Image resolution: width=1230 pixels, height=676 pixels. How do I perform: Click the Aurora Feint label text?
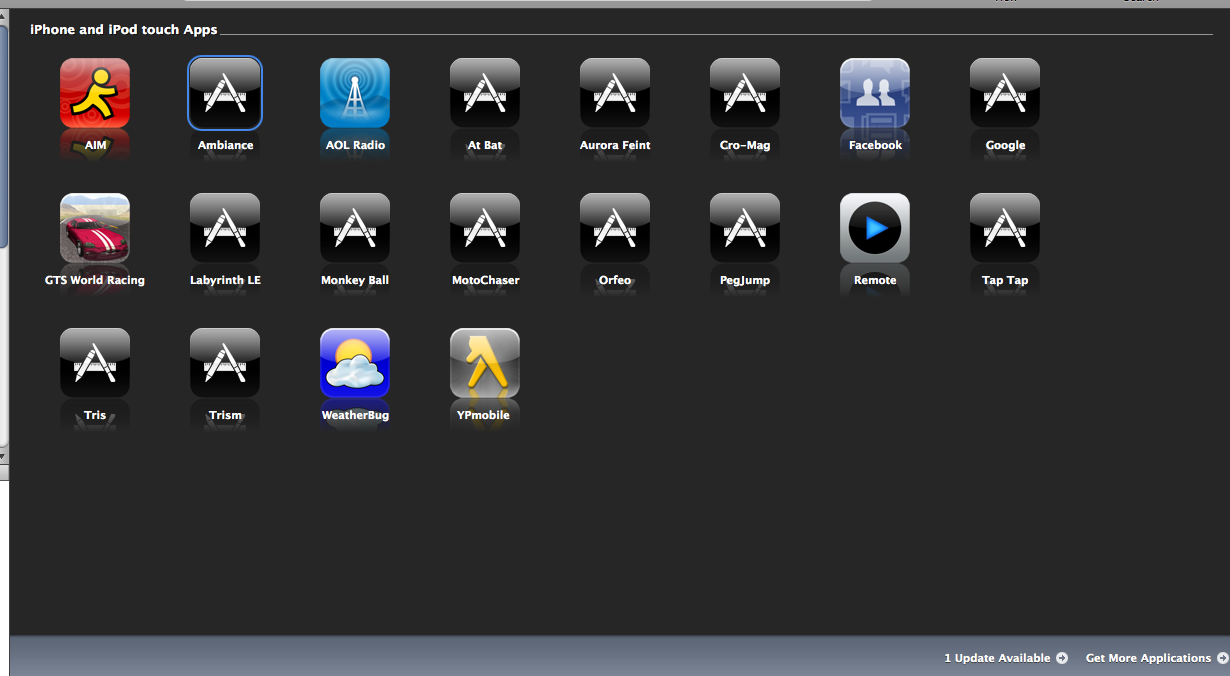point(615,145)
